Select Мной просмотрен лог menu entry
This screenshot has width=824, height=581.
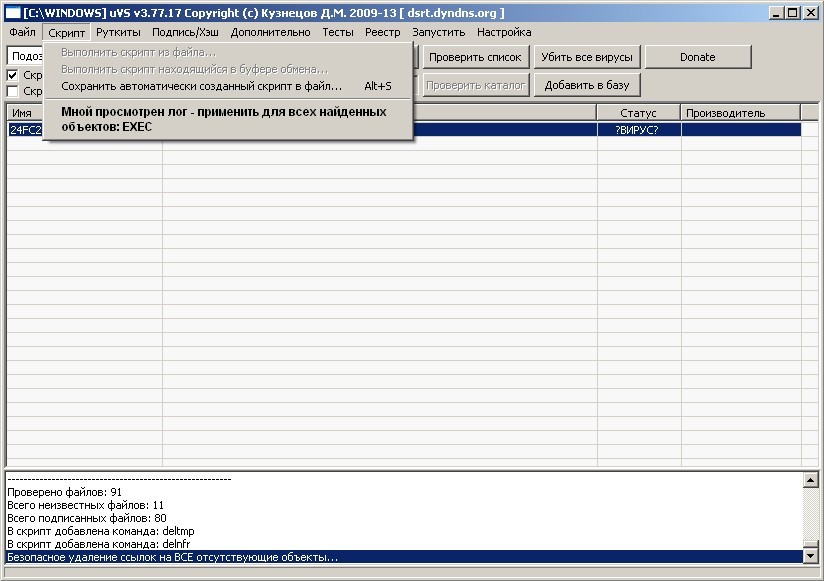click(x=227, y=119)
